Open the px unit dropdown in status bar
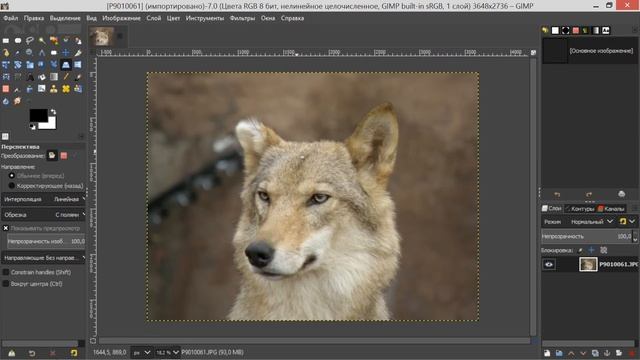 [141, 352]
